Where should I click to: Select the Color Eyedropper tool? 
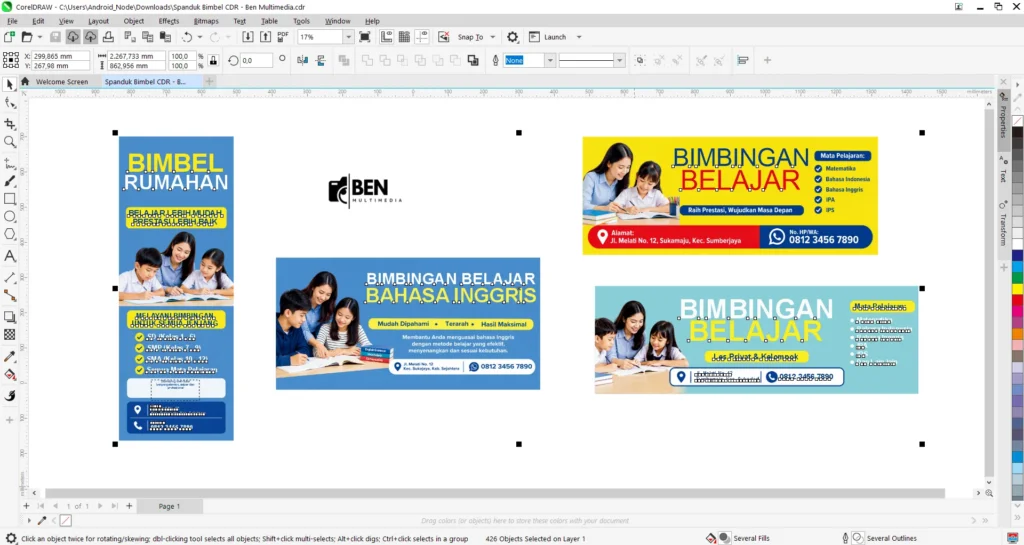click(x=10, y=356)
